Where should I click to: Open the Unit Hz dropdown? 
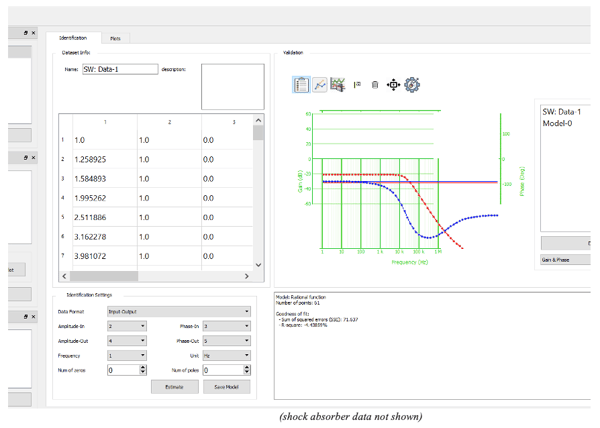227,356
